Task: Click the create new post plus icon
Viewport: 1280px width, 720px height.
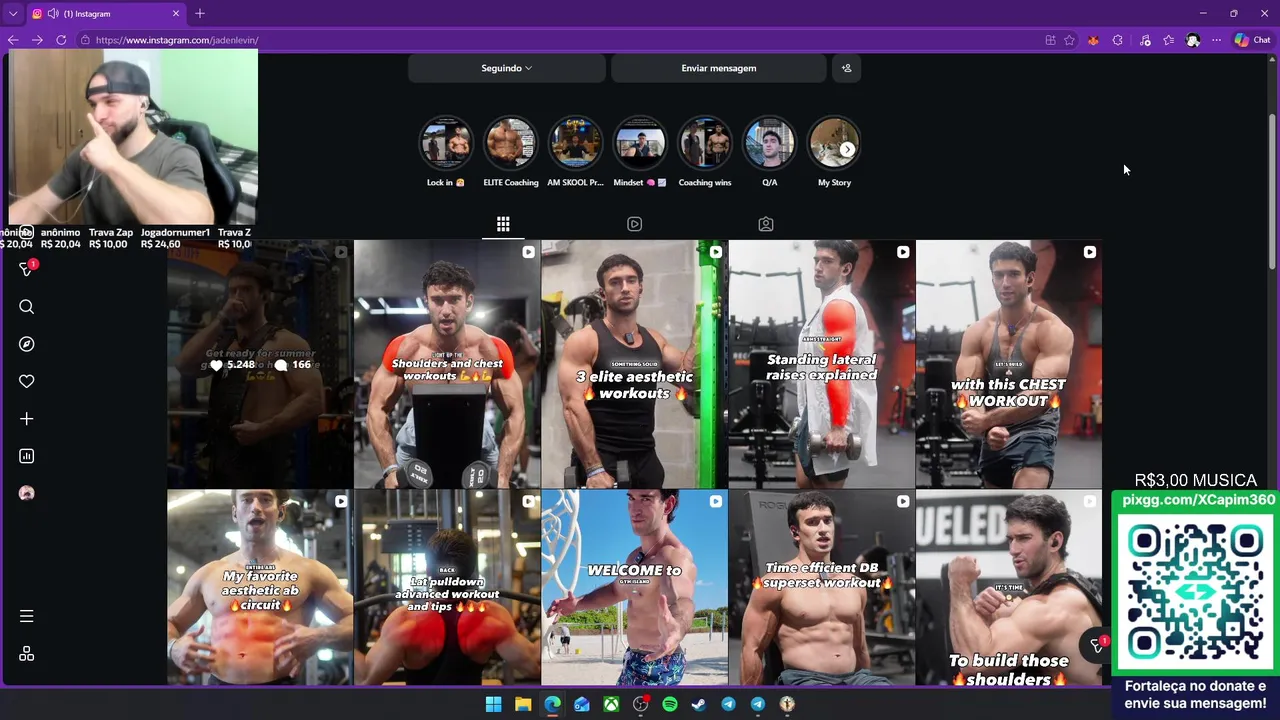Action: (x=27, y=419)
